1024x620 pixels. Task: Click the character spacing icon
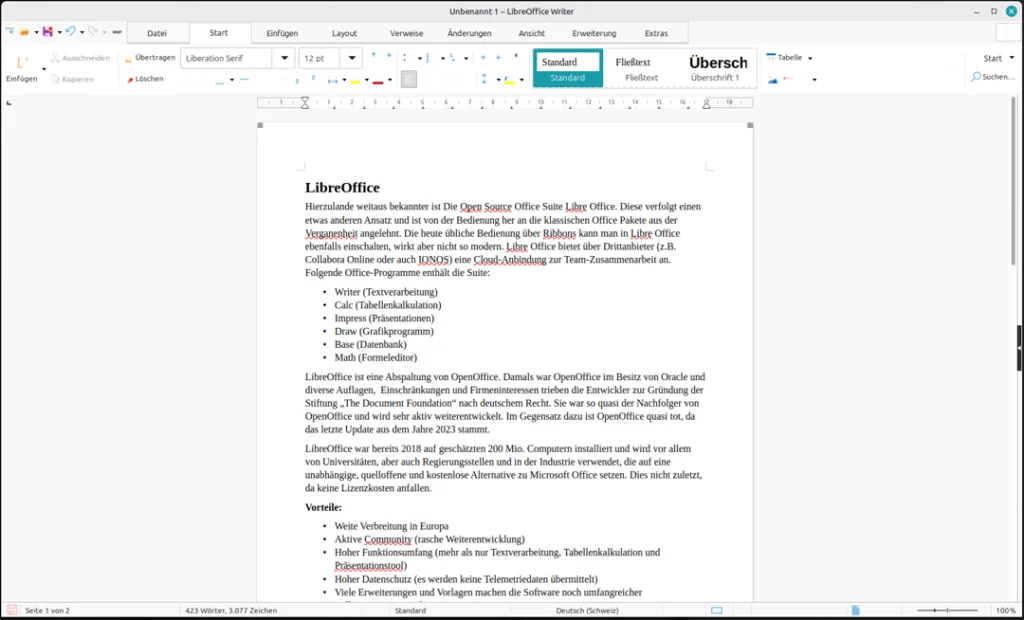(x=332, y=80)
